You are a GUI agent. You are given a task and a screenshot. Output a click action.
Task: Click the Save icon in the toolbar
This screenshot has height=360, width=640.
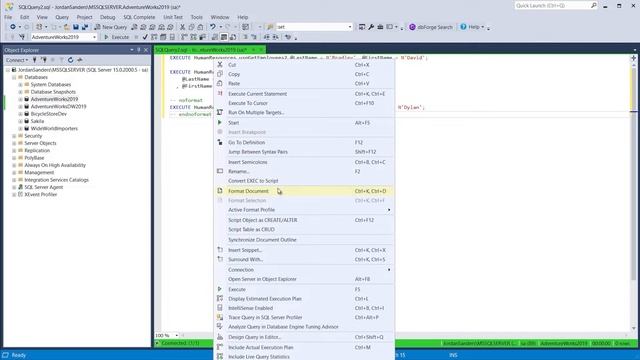tap(76, 27)
